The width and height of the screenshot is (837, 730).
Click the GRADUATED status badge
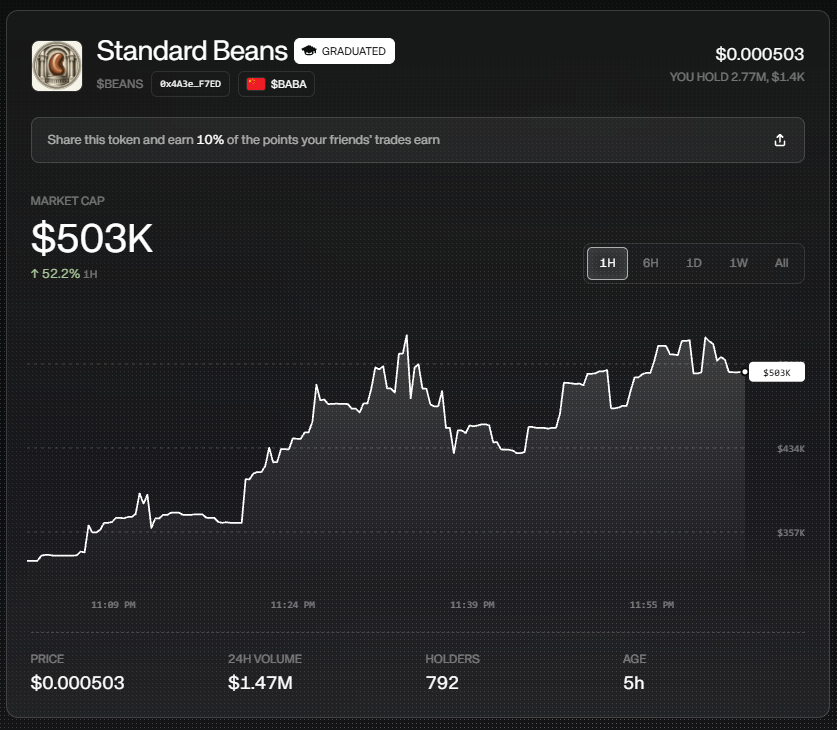coord(344,51)
